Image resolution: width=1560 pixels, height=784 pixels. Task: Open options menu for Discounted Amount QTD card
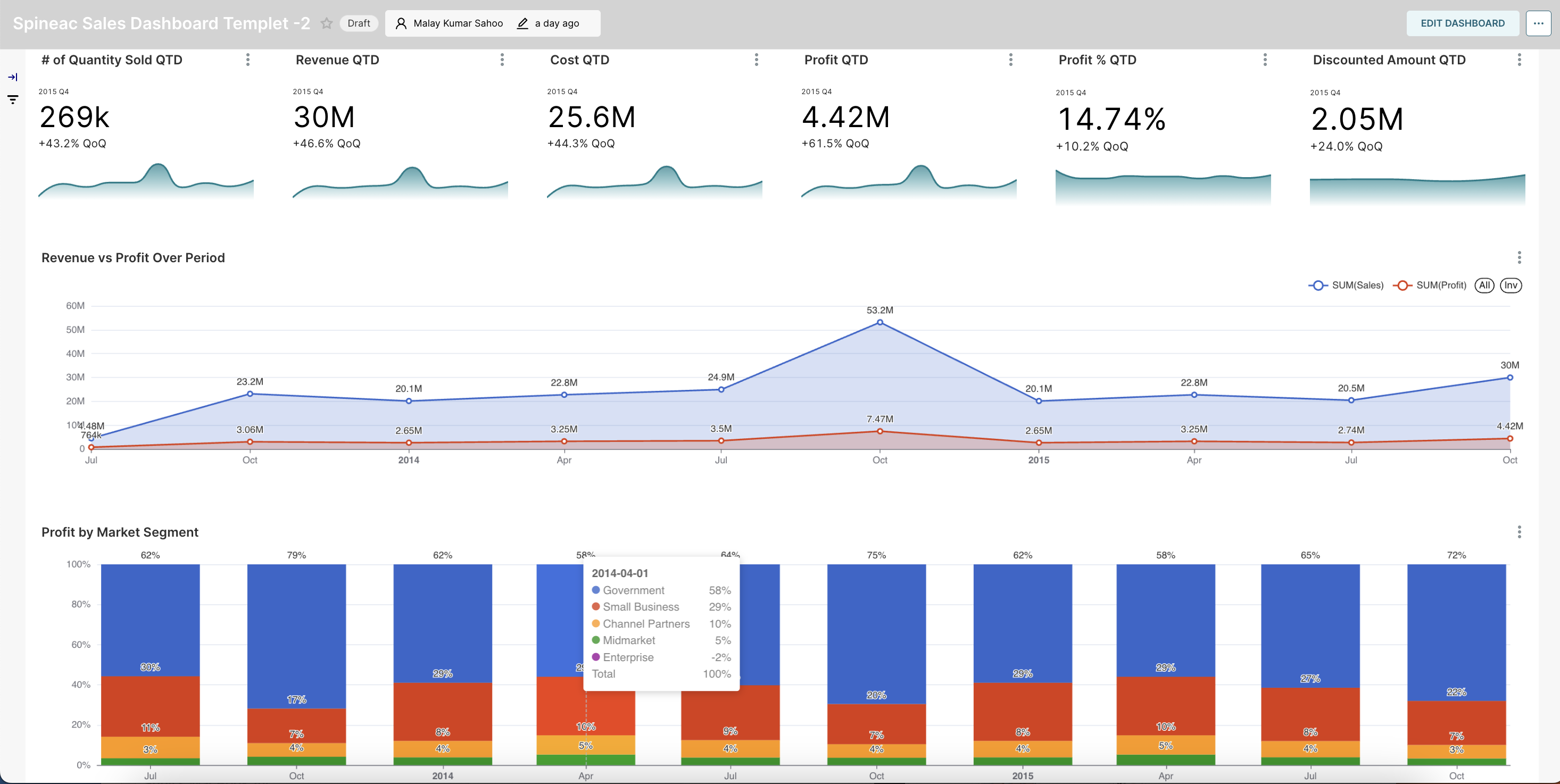[x=1520, y=60]
